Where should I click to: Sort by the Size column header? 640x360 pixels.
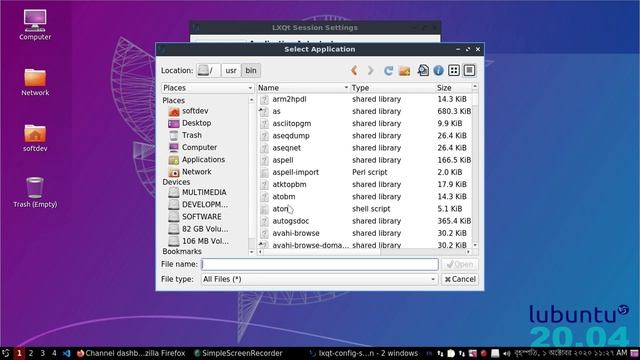tap(453, 88)
